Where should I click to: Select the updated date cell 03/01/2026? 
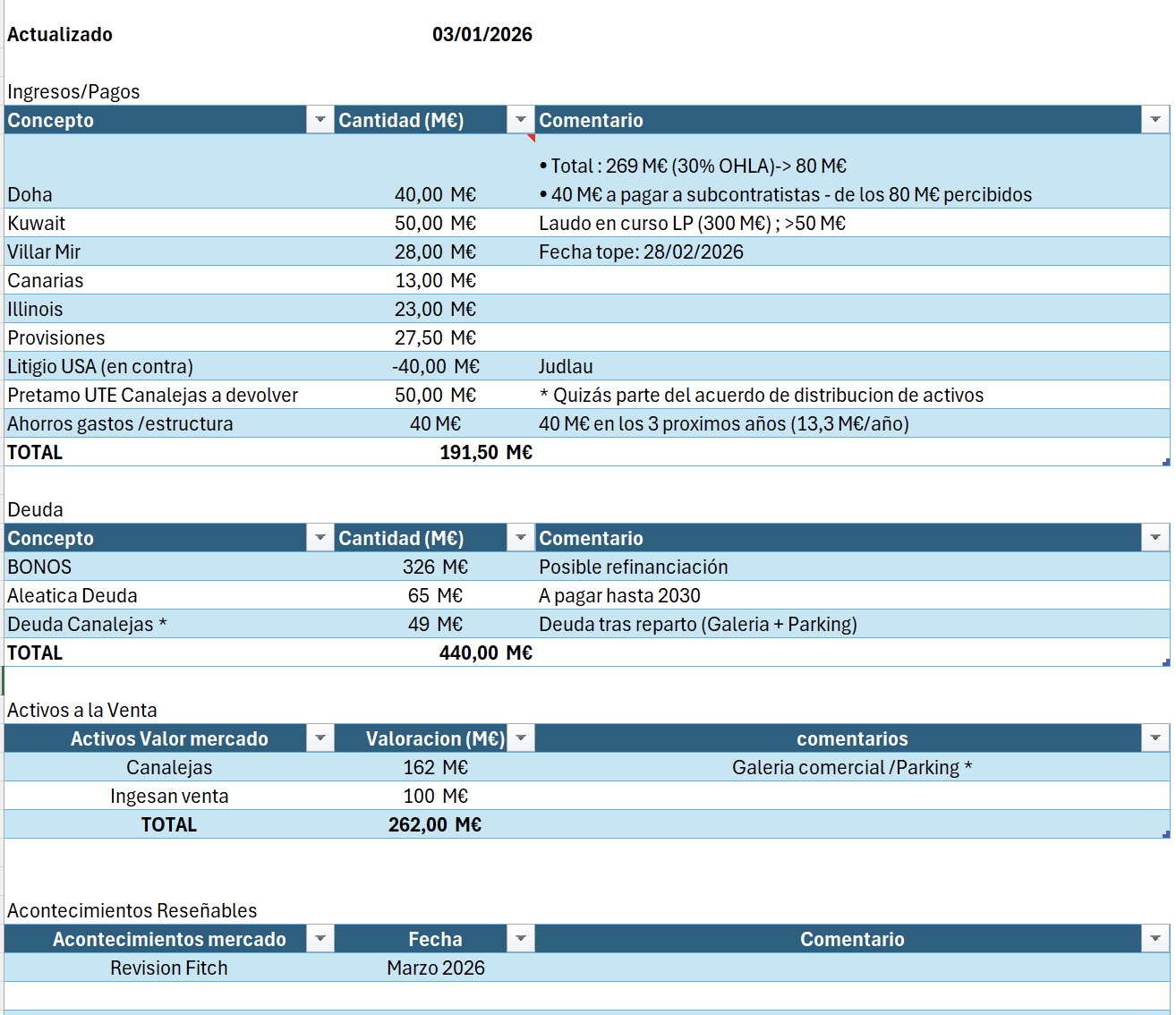point(481,35)
